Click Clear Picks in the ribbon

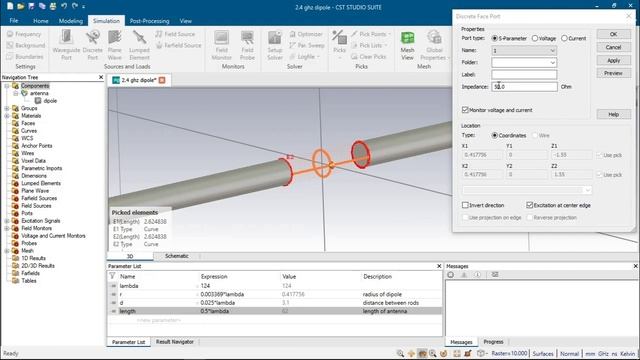pyautogui.click(x=368, y=56)
